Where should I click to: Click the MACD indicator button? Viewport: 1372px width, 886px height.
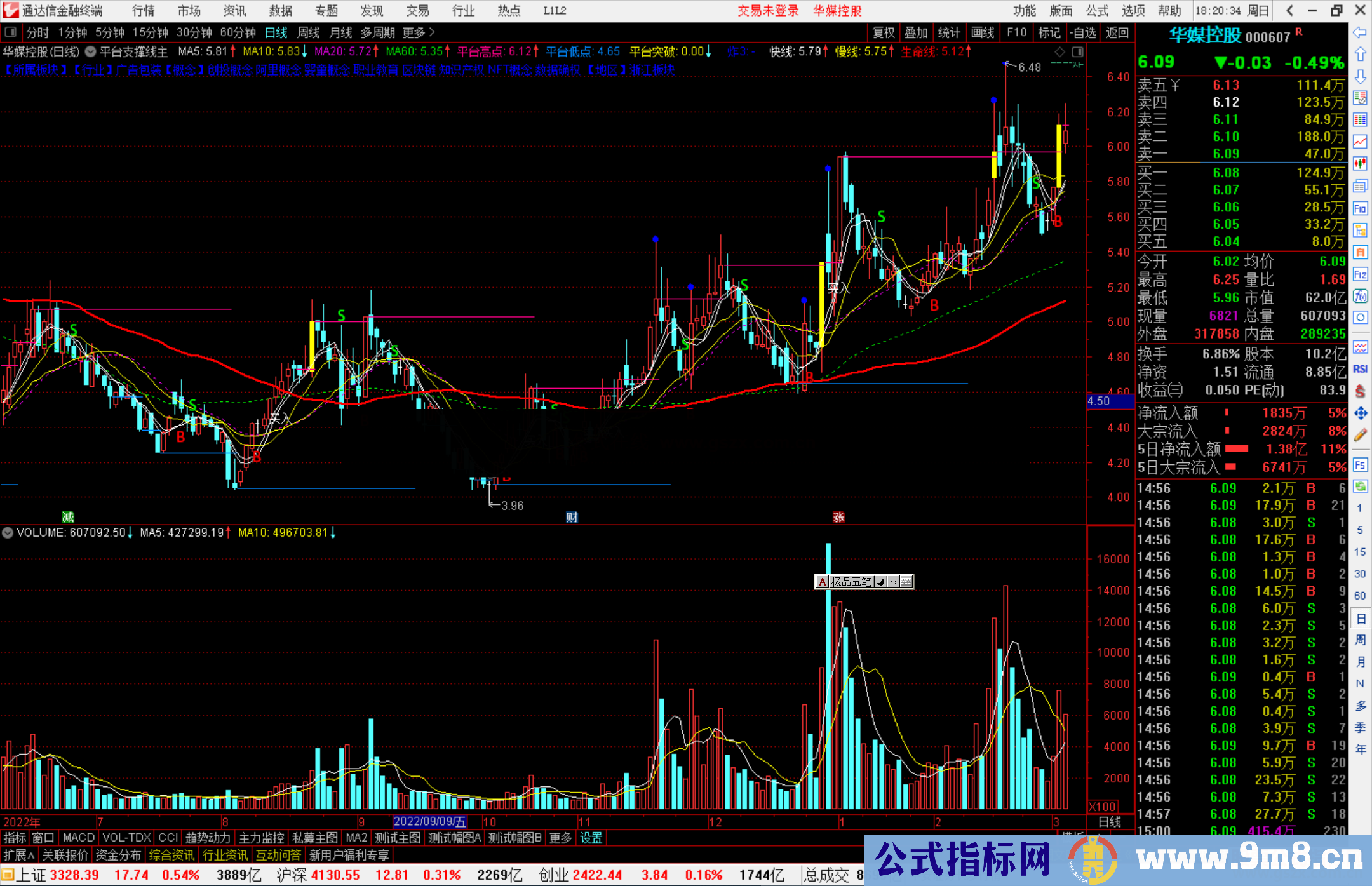[x=78, y=838]
